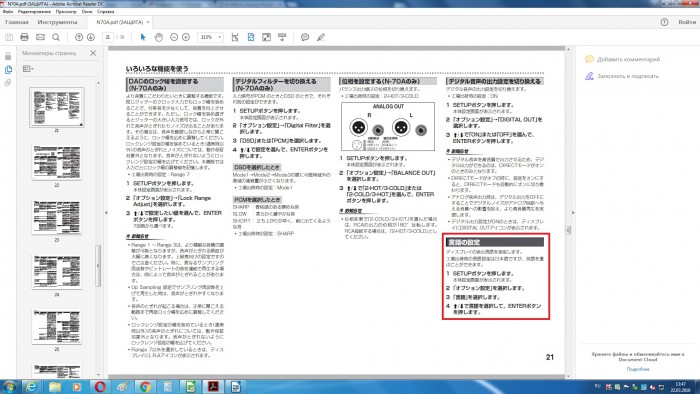Switch to the Инструменты tab

click(57, 22)
